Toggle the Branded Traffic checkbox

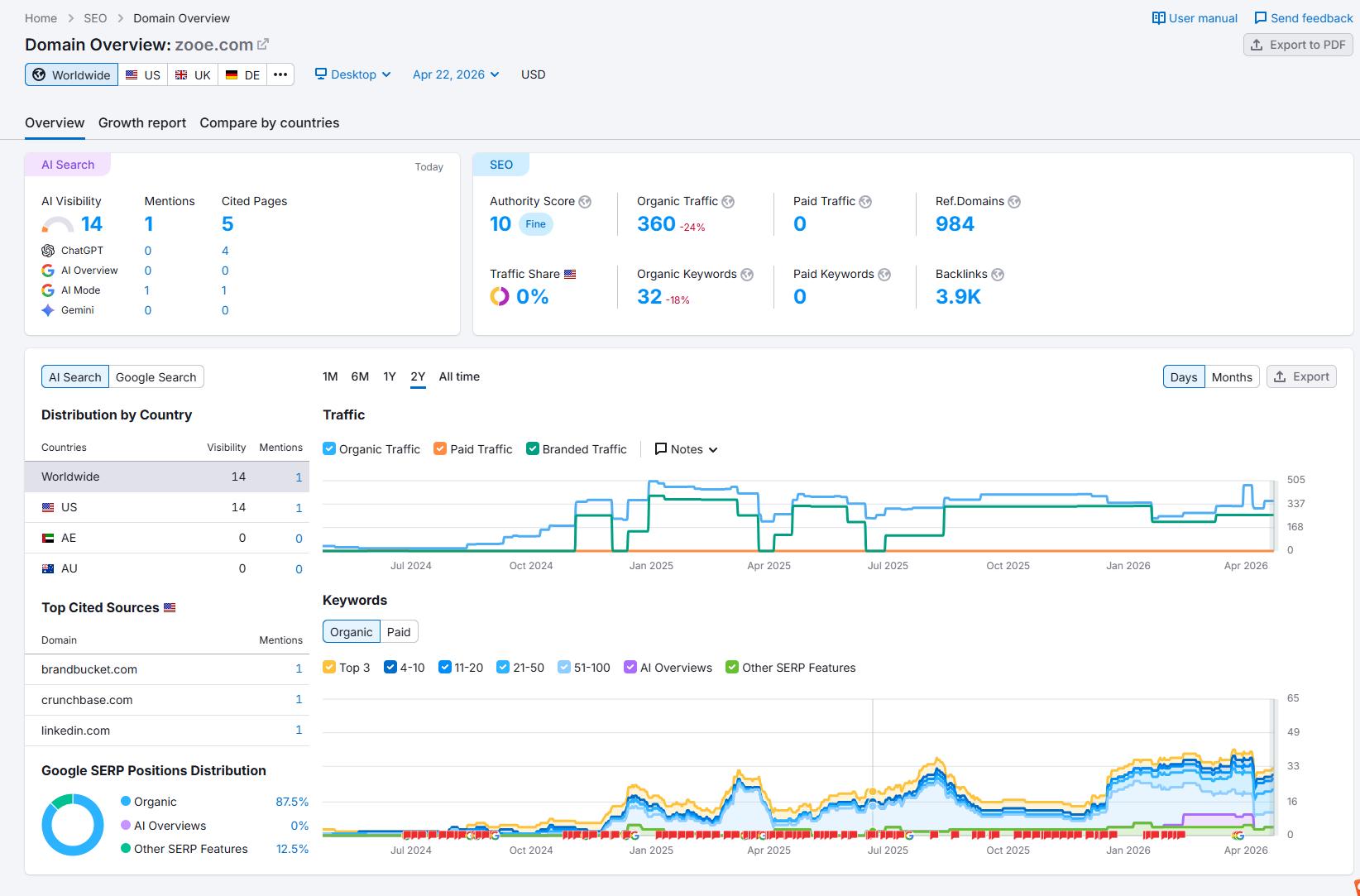533,448
